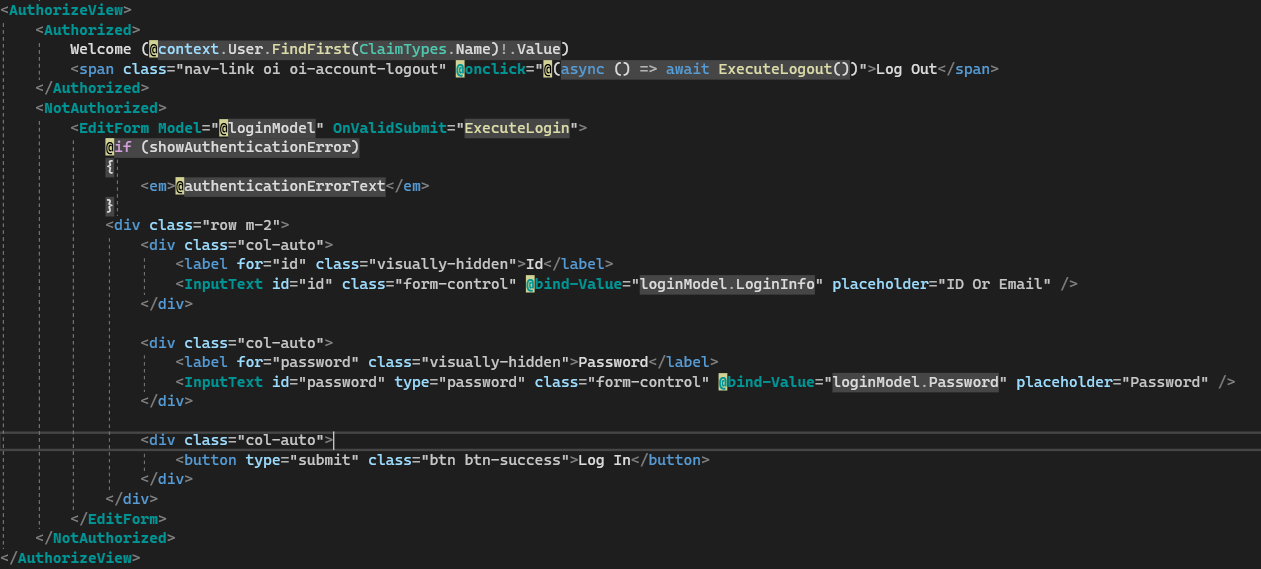Click loginModel in the EditForm Model attribute
1261x569 pixels.
tap(272, 128)
